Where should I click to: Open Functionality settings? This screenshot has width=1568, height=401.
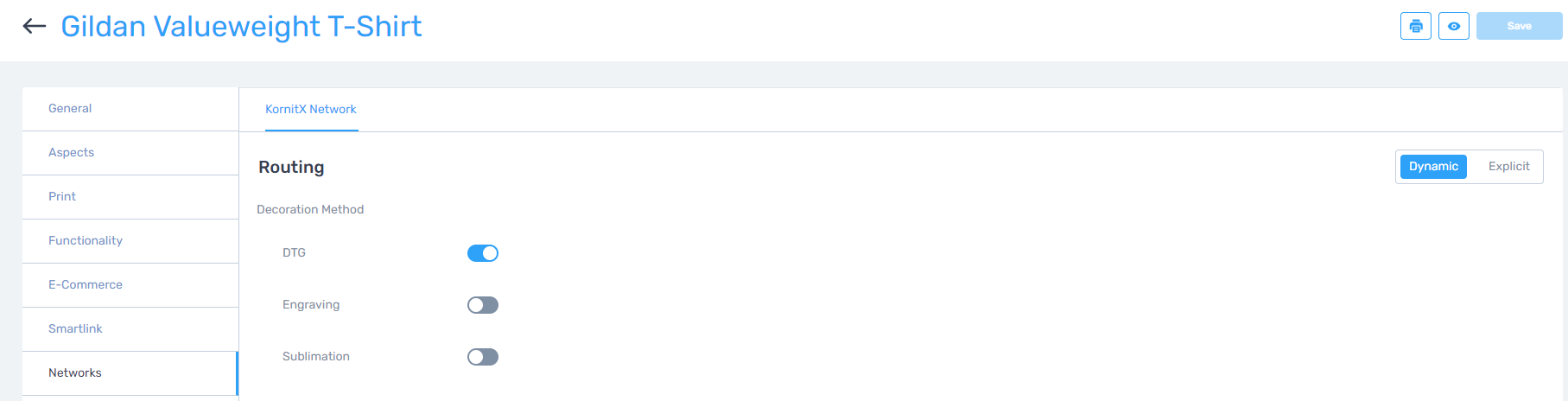130,241
